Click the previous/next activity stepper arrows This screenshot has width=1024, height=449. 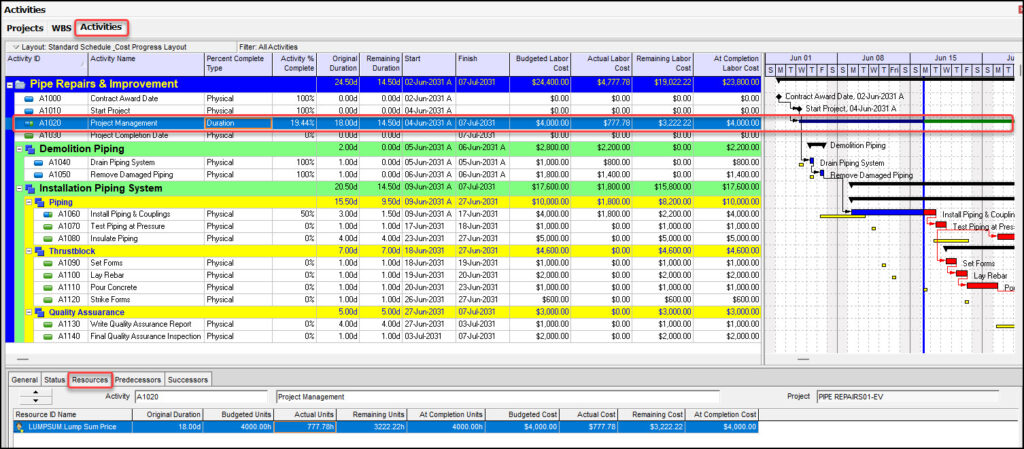[34, 396]
